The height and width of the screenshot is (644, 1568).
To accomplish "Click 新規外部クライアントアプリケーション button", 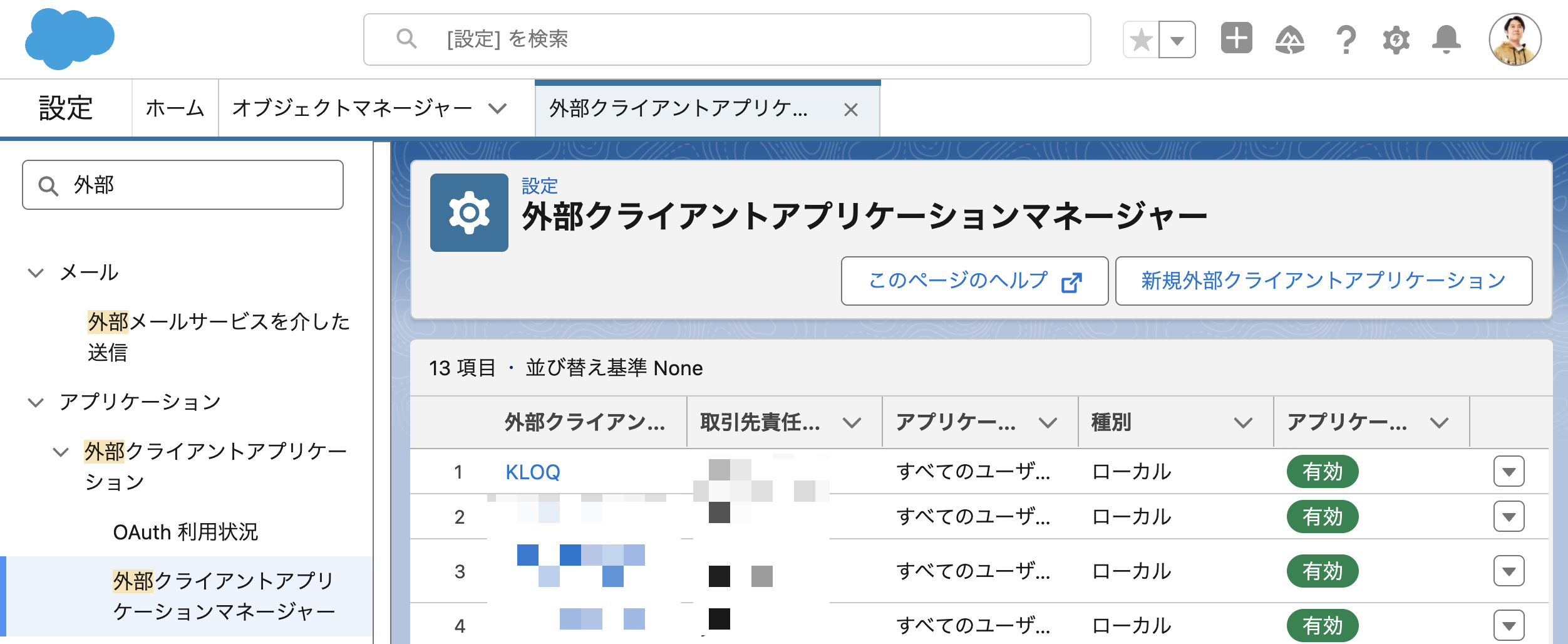I will pyautogui.click(x=1324, y=281).
